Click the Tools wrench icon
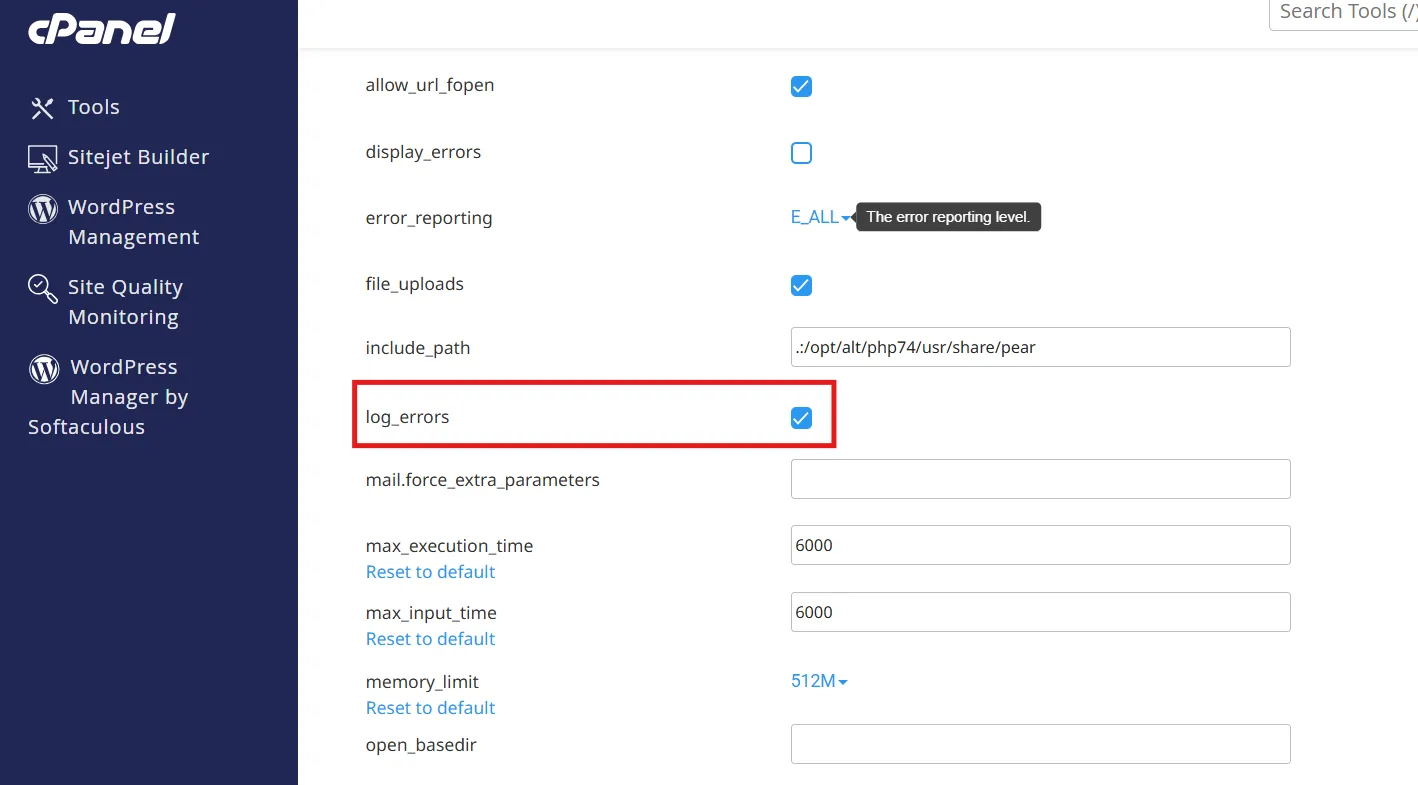This screenshot has height=785, width=1418. pos(42,108)
